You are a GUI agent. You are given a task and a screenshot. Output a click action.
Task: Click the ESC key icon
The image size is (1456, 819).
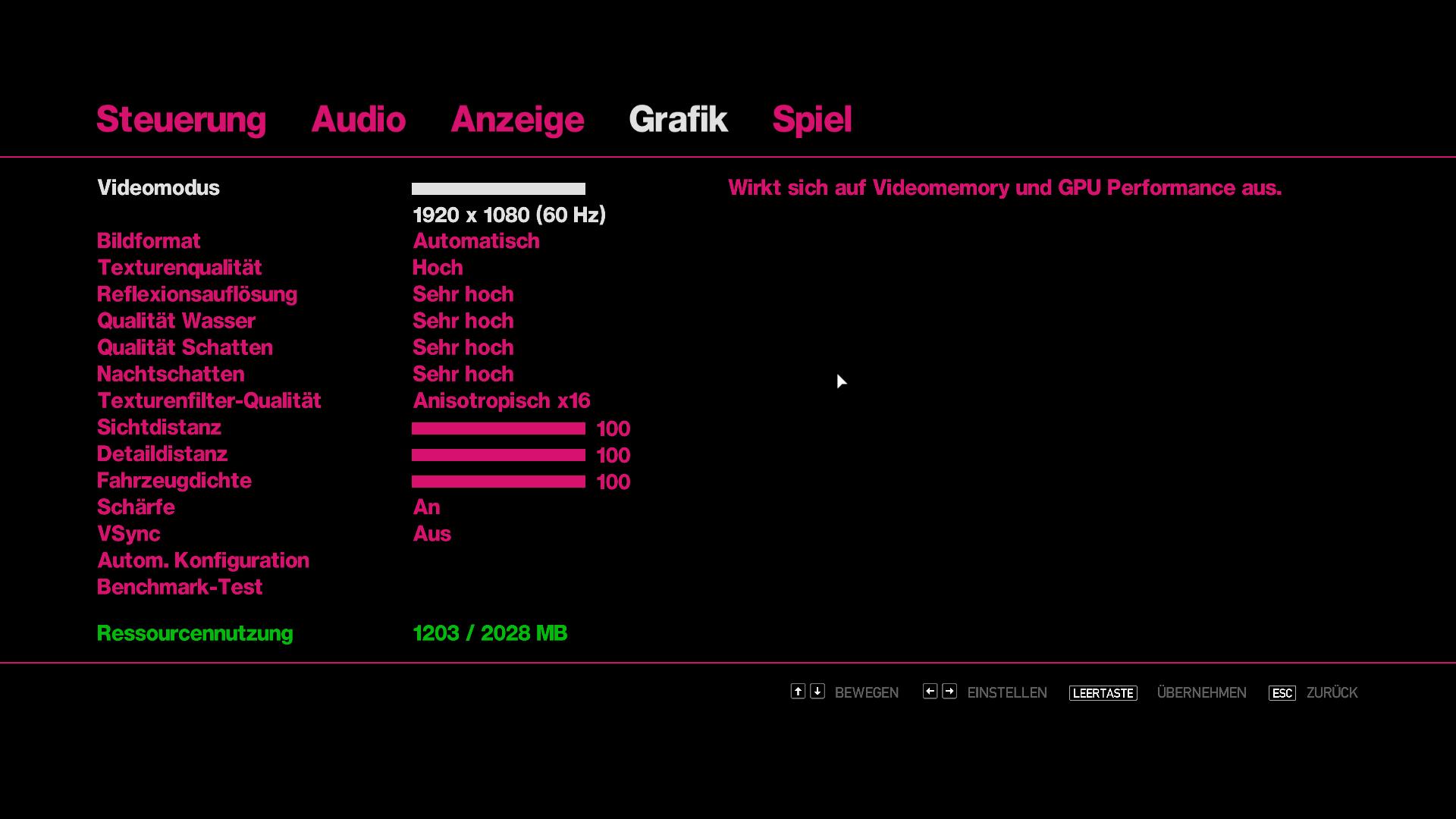[x=1282, y=693]
